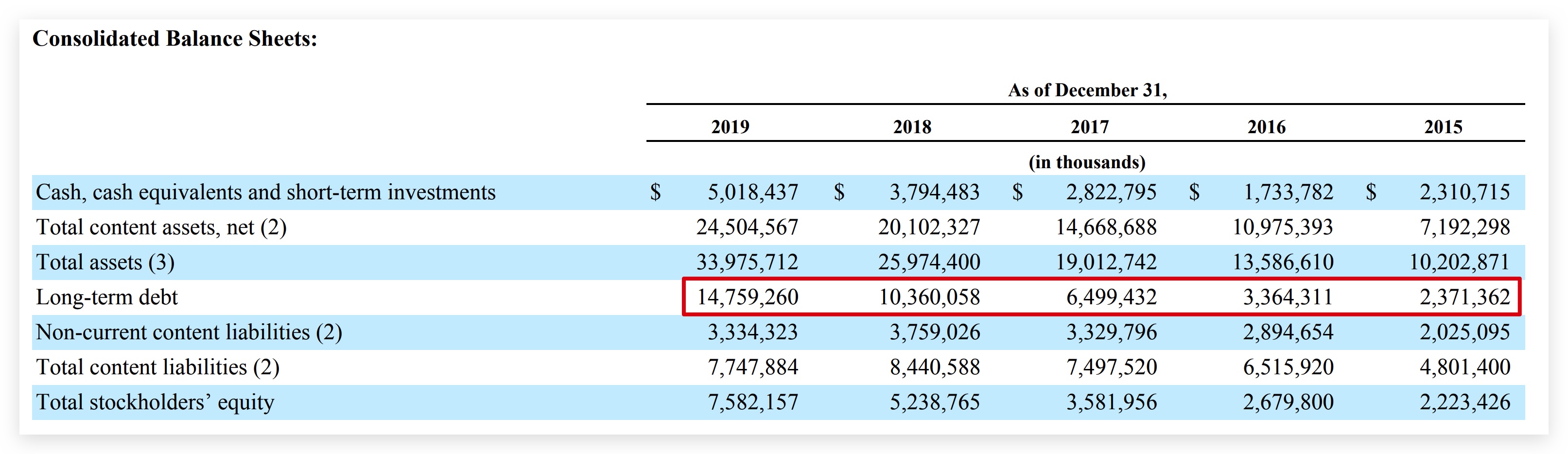Click the 2016 column header
Viewport: 1568px width, 454px height.
point(1266,126)
